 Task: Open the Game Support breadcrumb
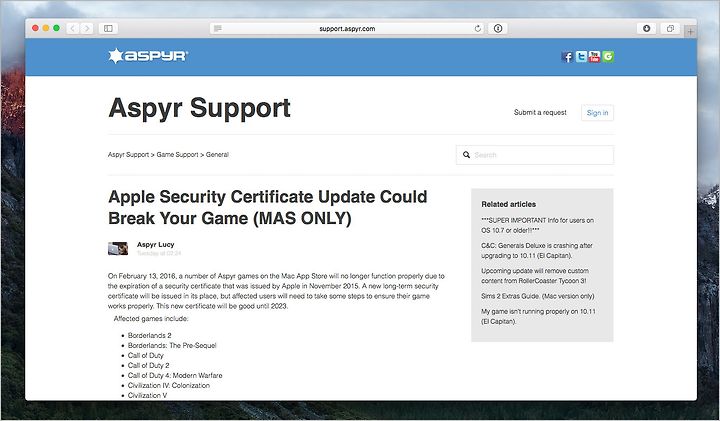pyautogui.click(x=177, y=155)
